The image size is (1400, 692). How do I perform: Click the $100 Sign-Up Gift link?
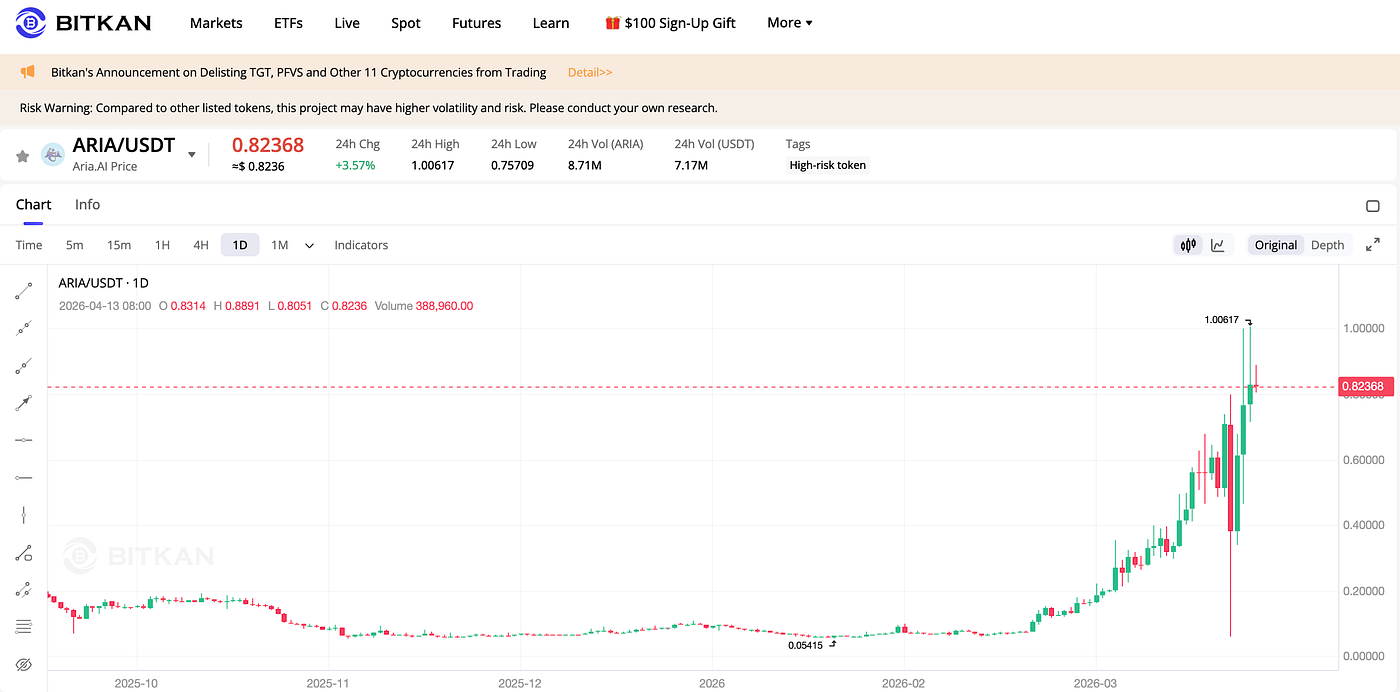pos(670,23)
